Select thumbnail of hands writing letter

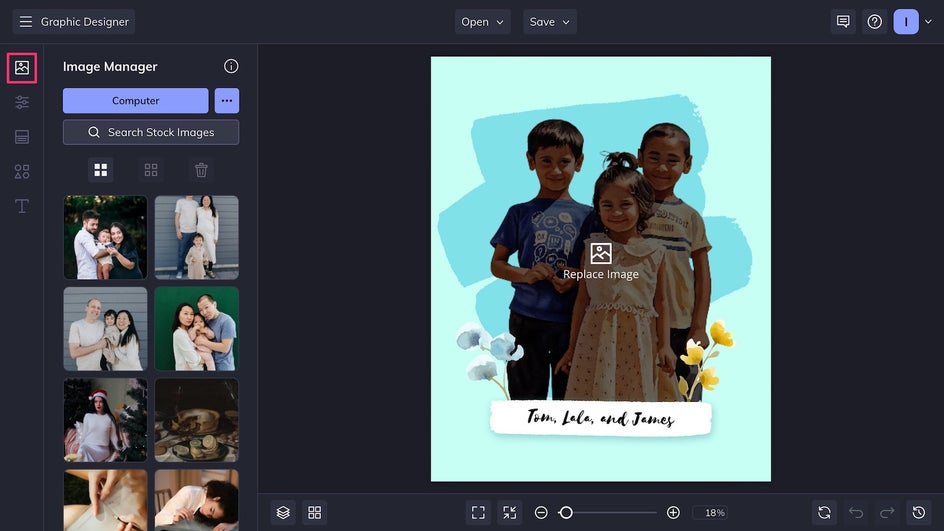(105, 500)
